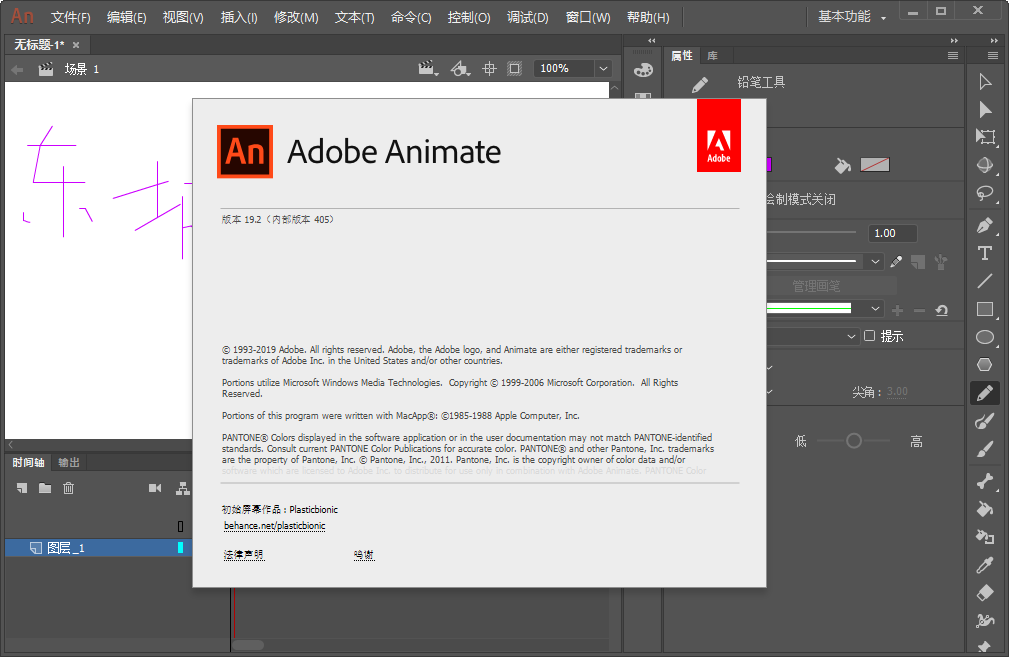Image resolution: width=1009 pixels, height=657 pixels.
Task: Open the 基本功能 workspace dropdown
Action: click(851, 17)
